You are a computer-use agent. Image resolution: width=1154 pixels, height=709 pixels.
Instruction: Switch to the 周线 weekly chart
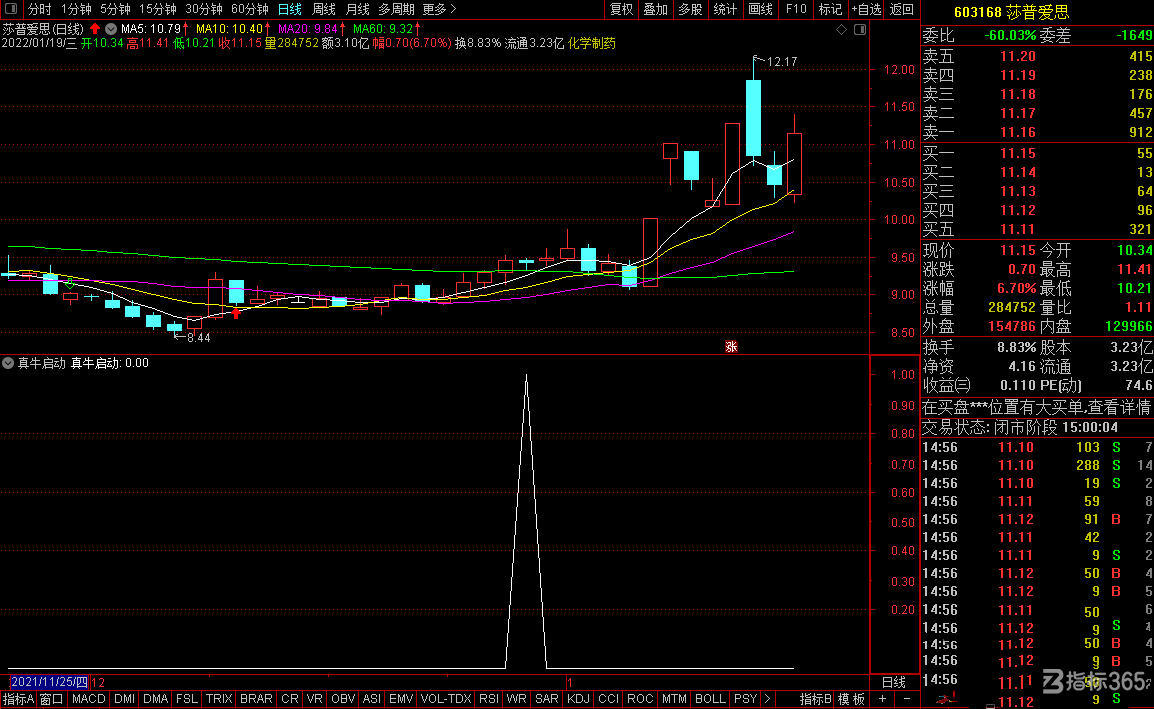tap(324, 9)
